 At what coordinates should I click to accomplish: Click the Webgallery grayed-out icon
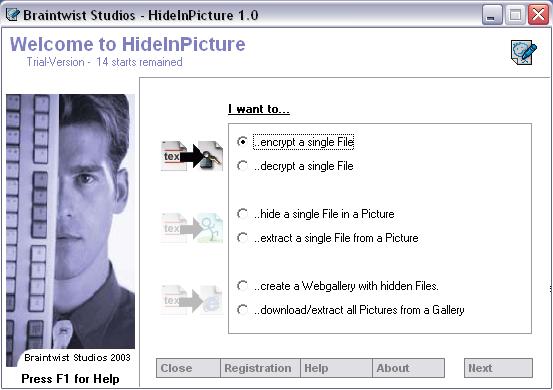(x=192, y=300)
